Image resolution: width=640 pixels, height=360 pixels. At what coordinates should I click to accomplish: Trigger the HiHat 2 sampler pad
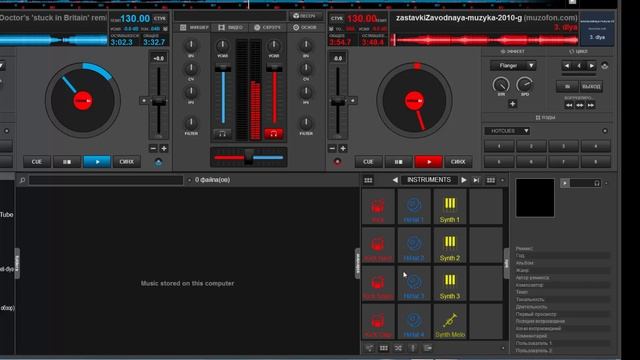[x=414, y=245]
